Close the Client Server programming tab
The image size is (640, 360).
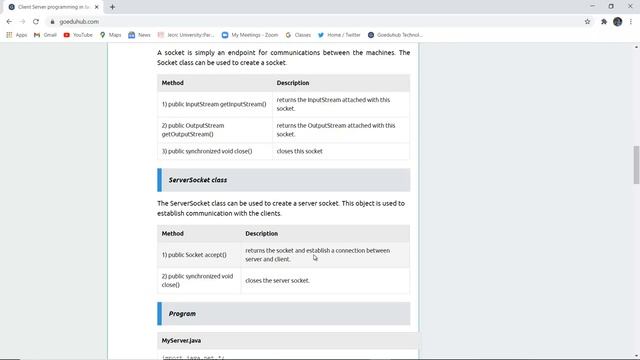coord(97,7)
